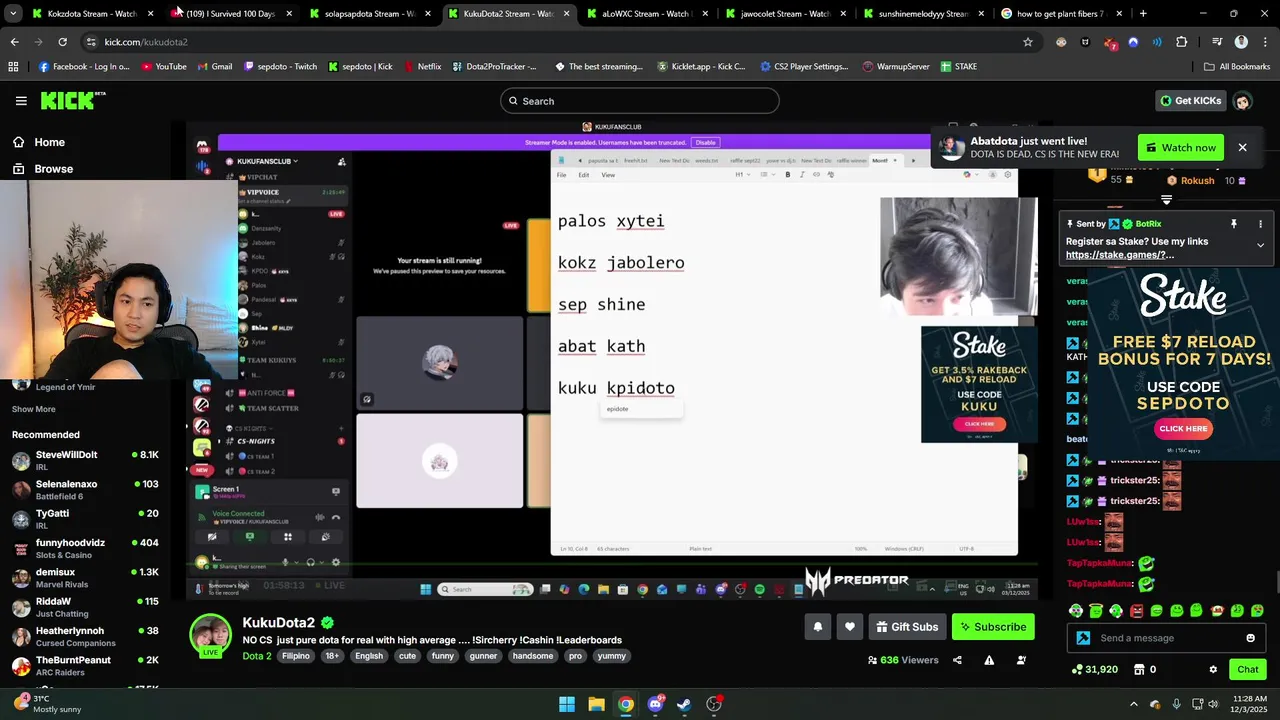The image size is (1280, 720).
Task: Switch to the aLoWXC Stream tab
Action: point(646,14)
